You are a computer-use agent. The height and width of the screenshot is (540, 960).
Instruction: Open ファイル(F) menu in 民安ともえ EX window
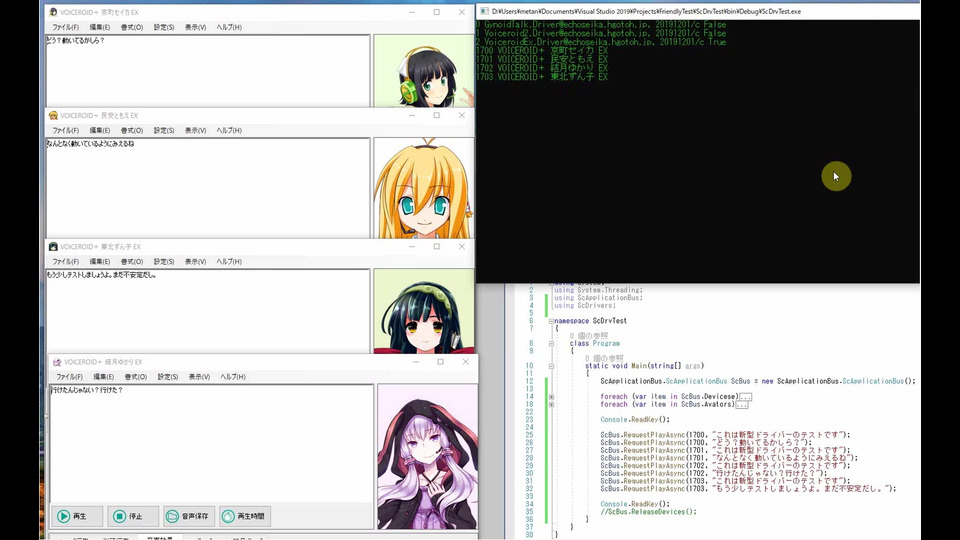tap(66, 130)
